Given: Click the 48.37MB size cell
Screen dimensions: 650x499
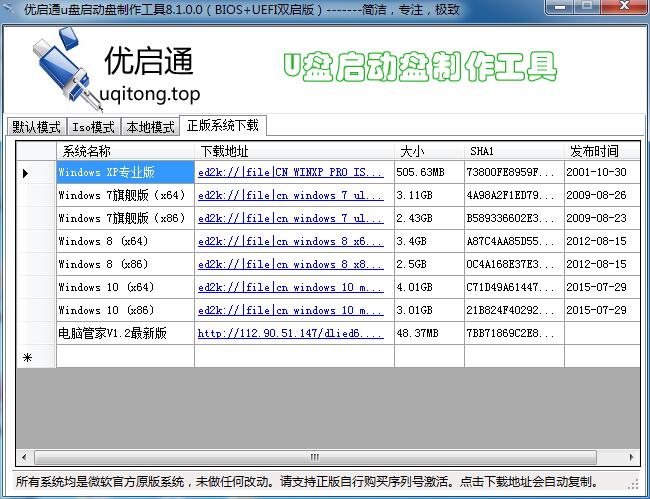Looking at the screenshot, I should 429,333.
